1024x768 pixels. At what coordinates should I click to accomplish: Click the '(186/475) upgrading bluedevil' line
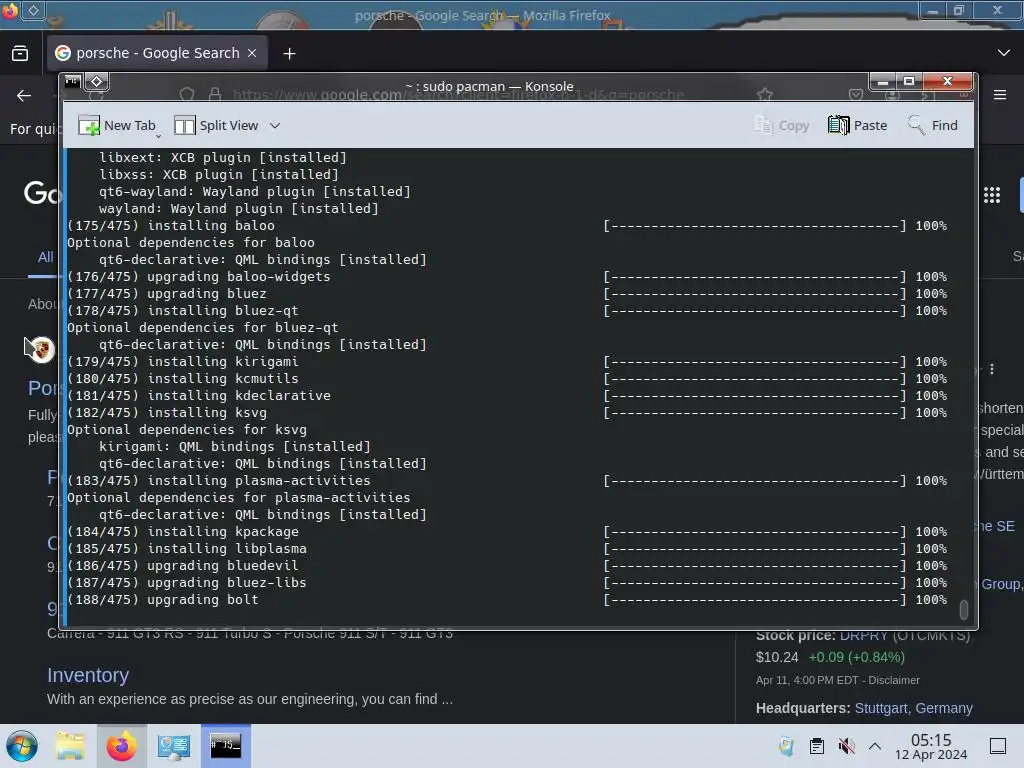[182, 566]
